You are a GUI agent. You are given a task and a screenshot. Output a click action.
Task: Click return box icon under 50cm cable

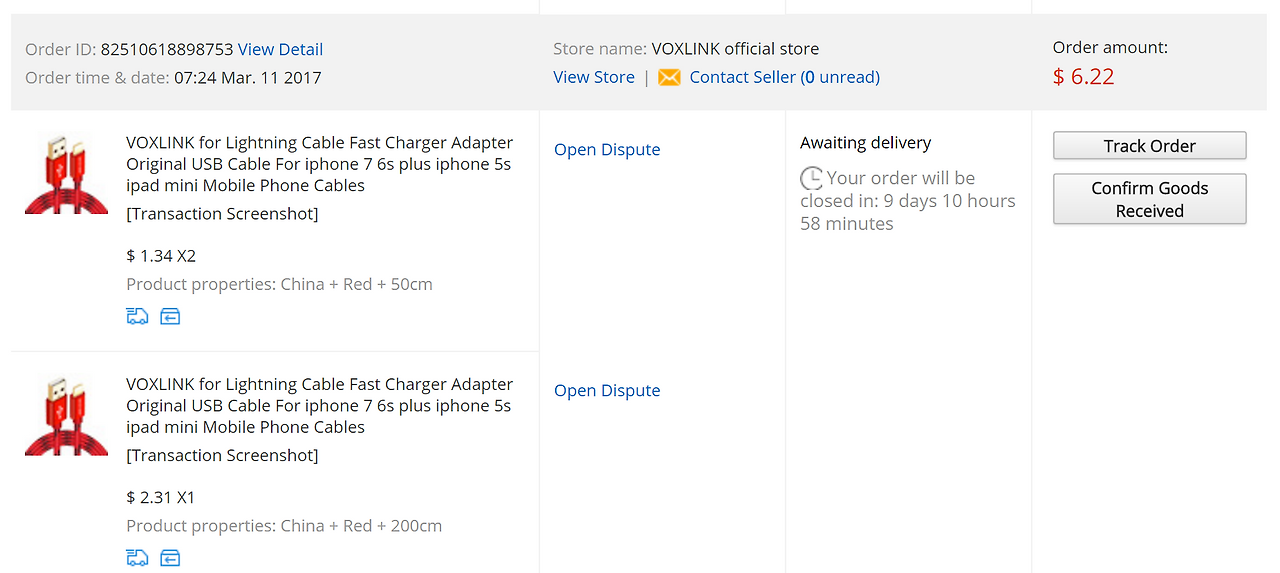click(170, 317)
